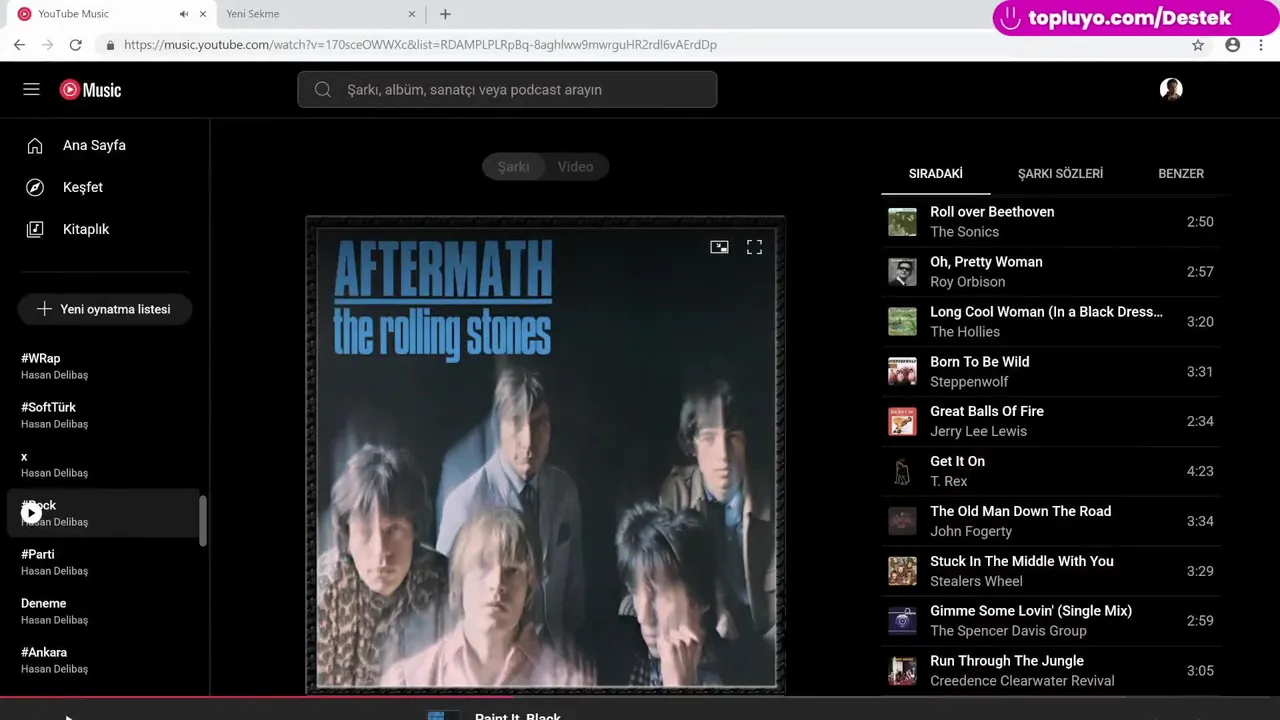Click artist Roy Orbison
The width and height of the screenshot is (1280, 720).
[x=967, y=282]
